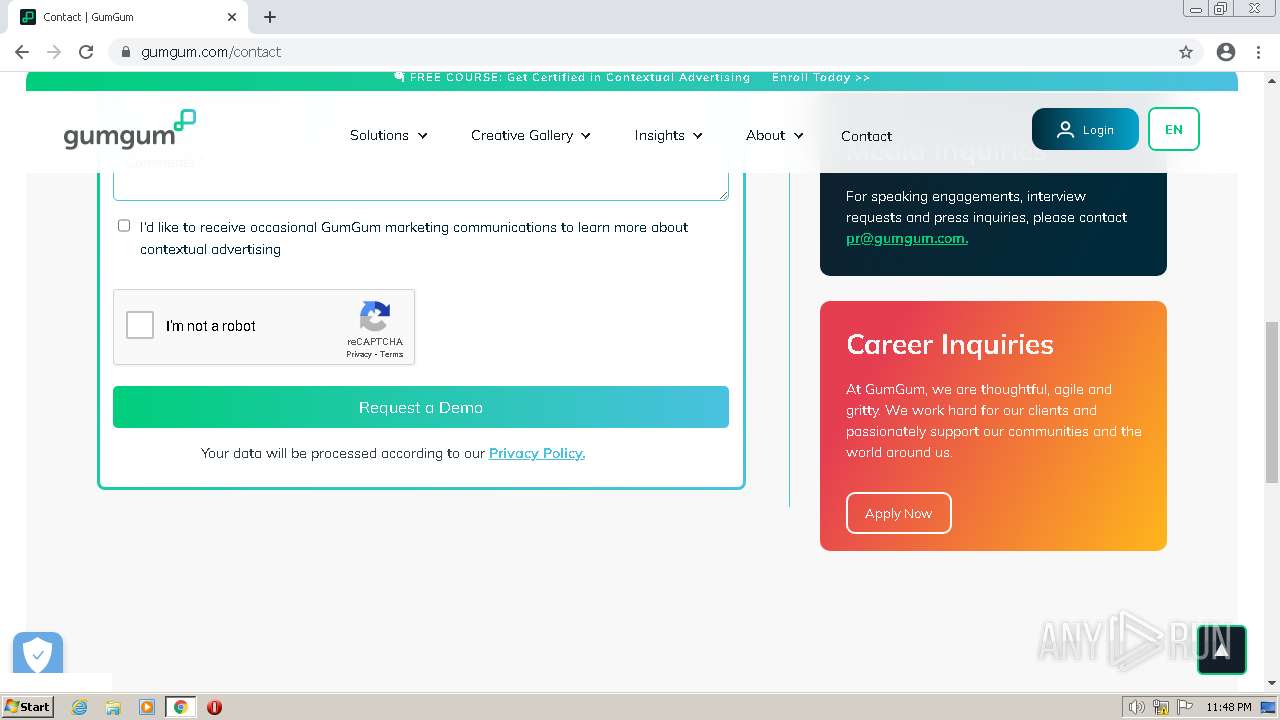
Task: Expand the About dropdown menu
Action: [x=775, y=135]
